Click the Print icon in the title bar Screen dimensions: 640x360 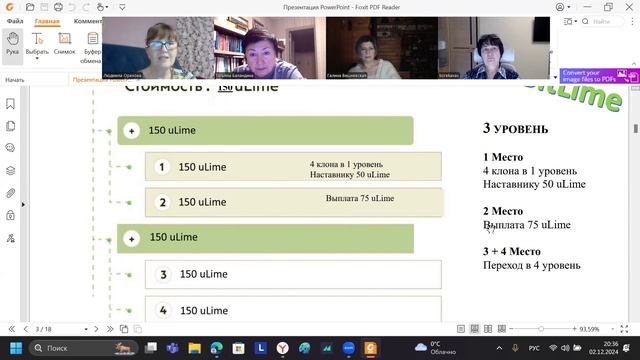pos(58,7)
